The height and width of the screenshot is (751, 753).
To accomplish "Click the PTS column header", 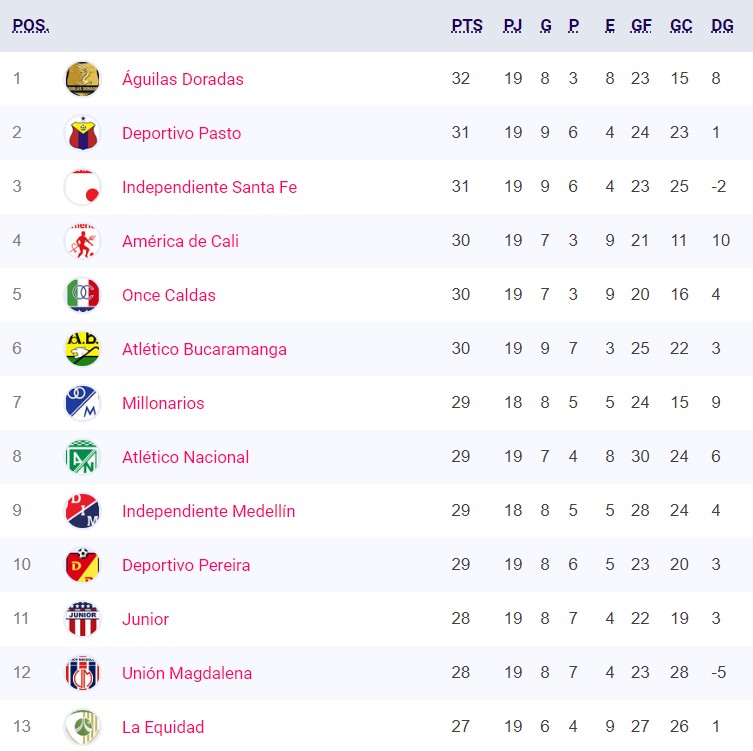I will click(x=467, y=25).
